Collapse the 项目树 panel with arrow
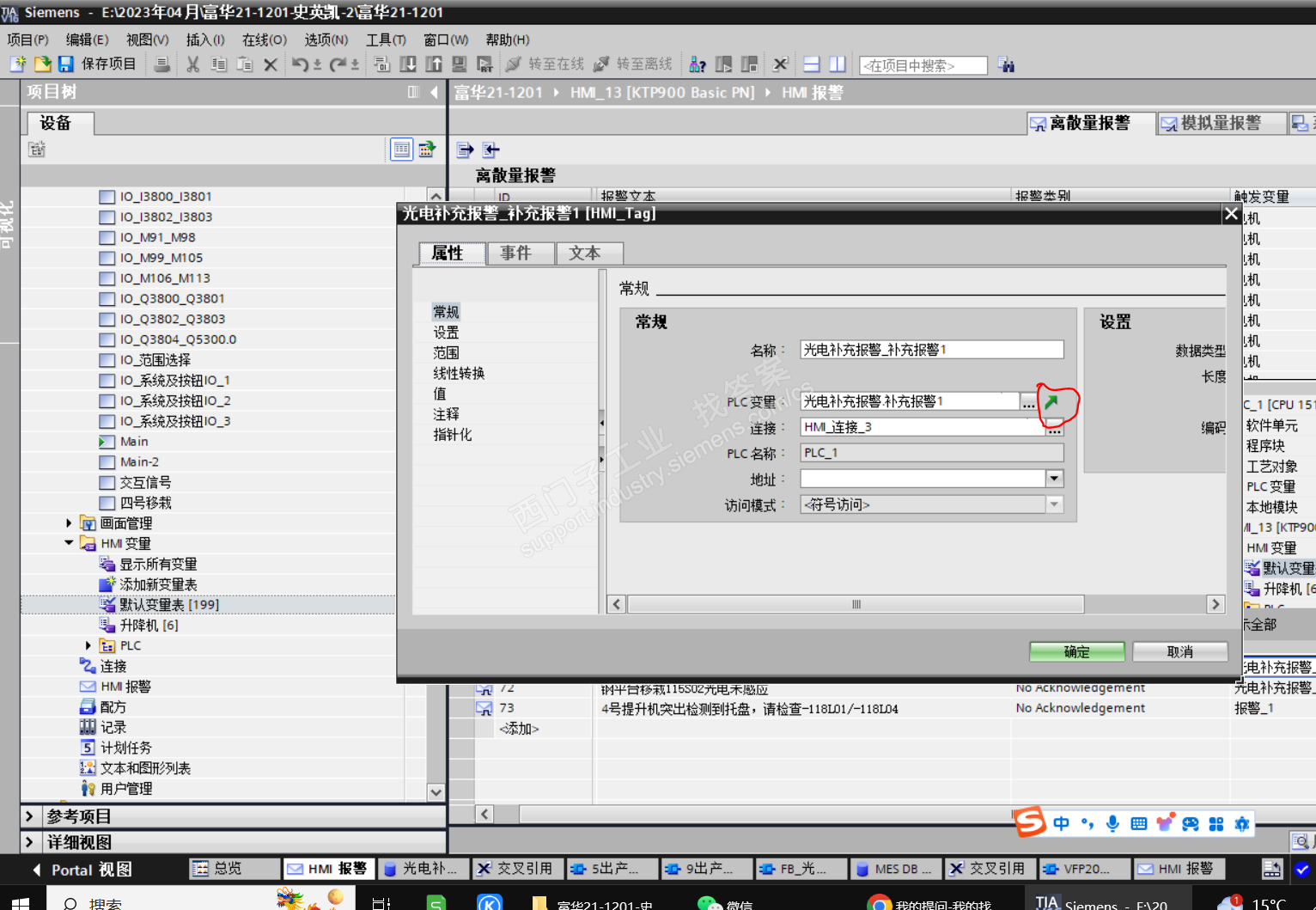 click(x=434, y=92)
